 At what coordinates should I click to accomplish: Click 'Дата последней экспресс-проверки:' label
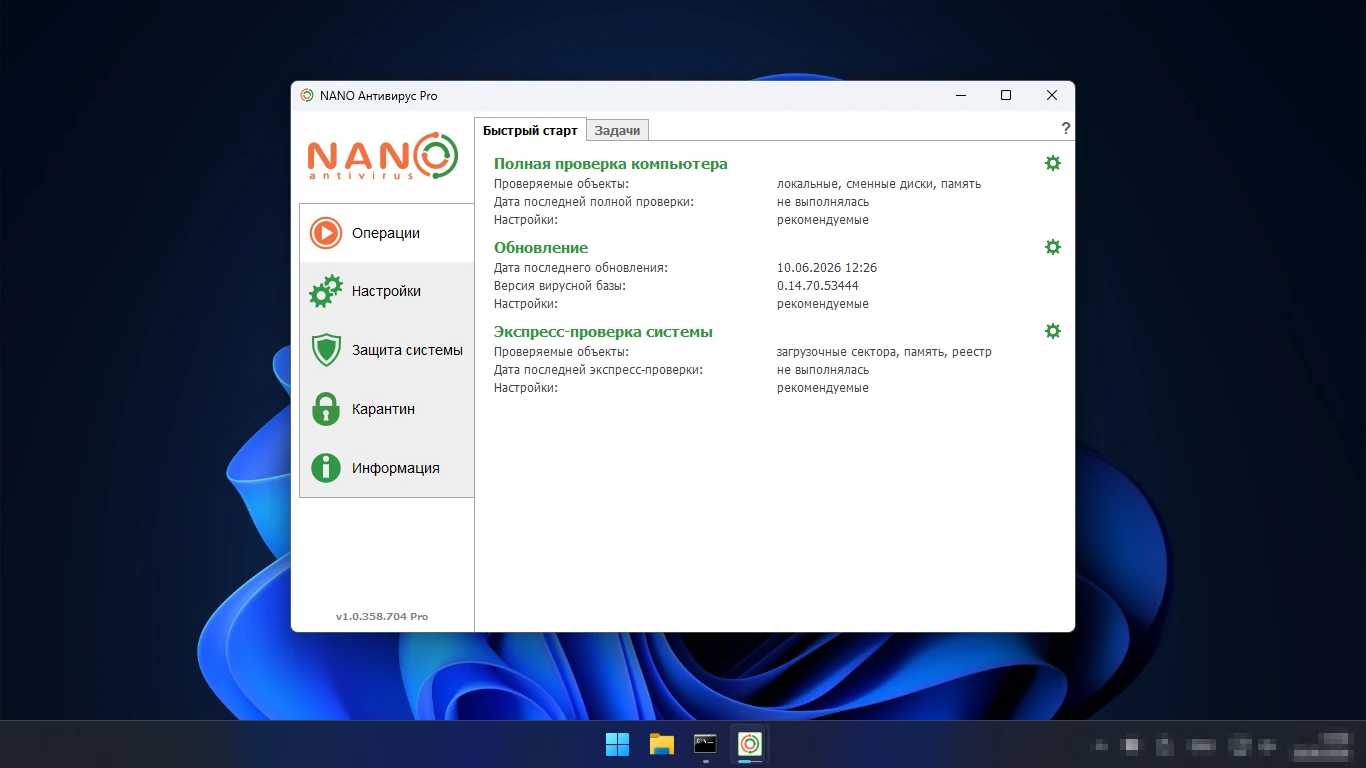pyautogui.click(x=599, y=370)
